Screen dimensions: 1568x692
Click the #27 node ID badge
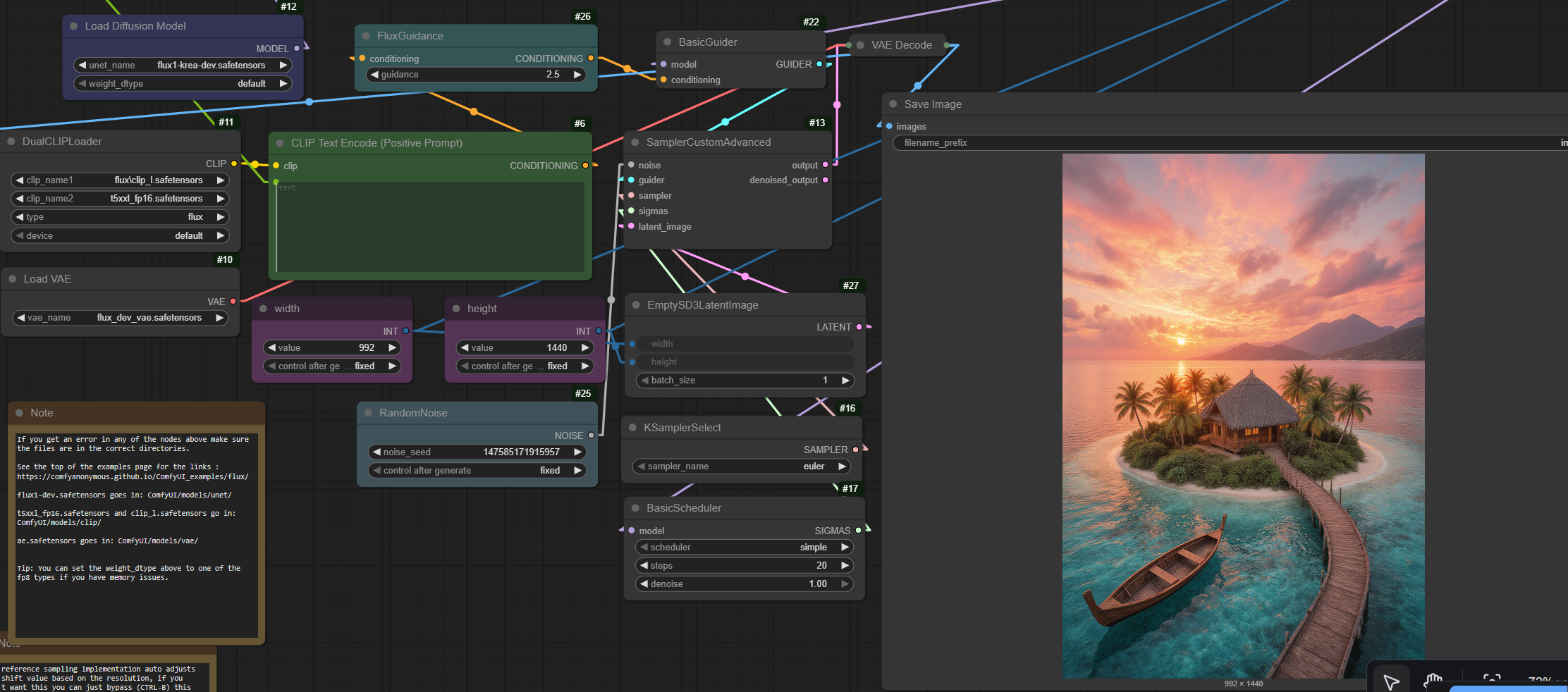(851, 285)
